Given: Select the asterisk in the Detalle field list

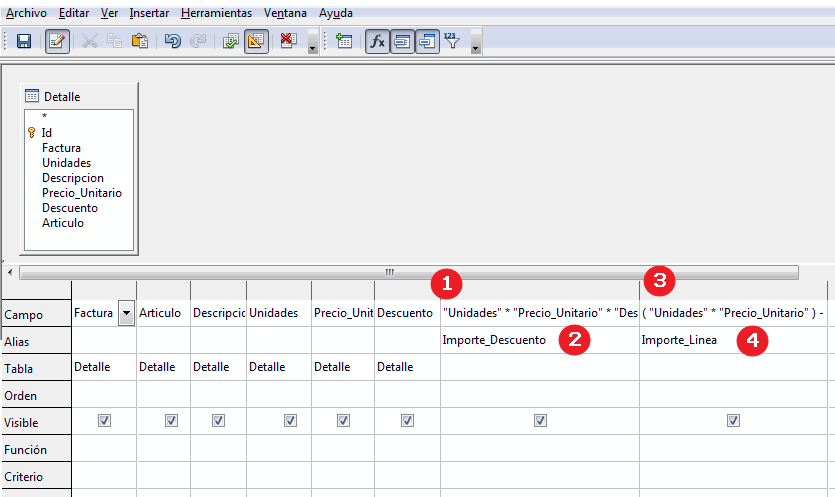Looking at the screenshot, I should [45, 117].
